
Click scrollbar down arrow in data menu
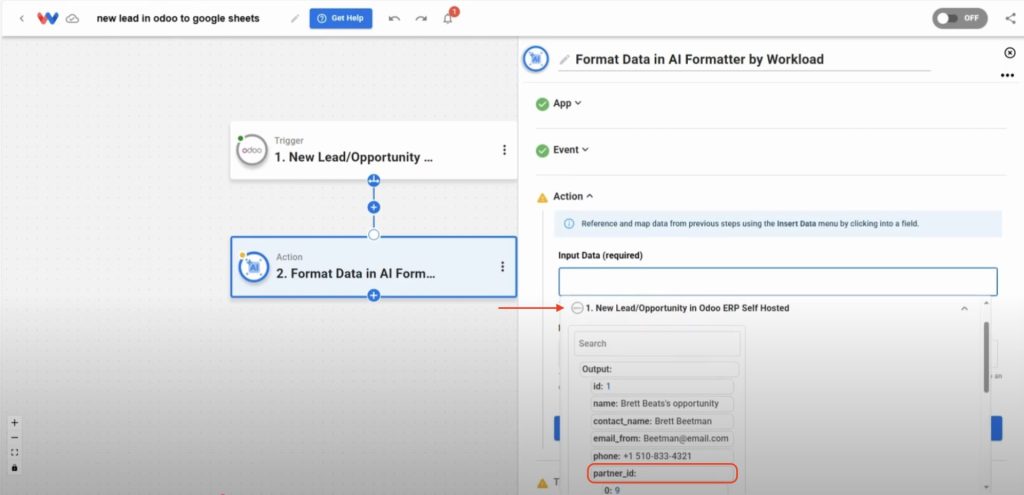[x=986, y=487]
